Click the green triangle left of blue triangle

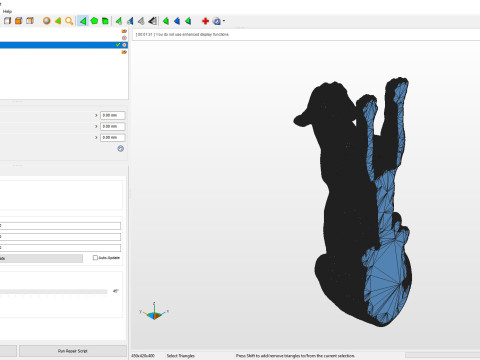click(166, 21)
